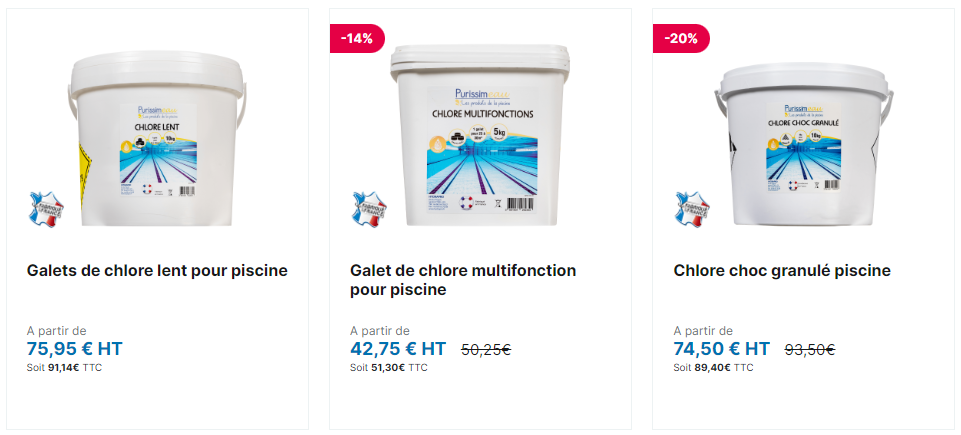
Task: Click the 75,95 € HT price
Action: point(75,349)
